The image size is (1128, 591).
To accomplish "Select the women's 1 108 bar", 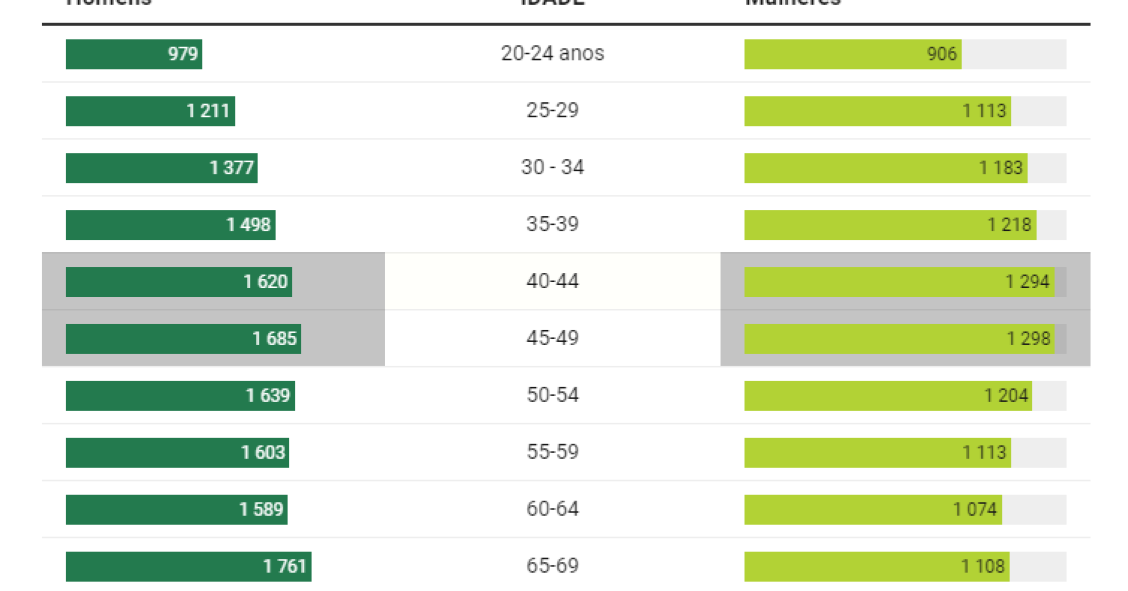I will [x=877, y=566].
